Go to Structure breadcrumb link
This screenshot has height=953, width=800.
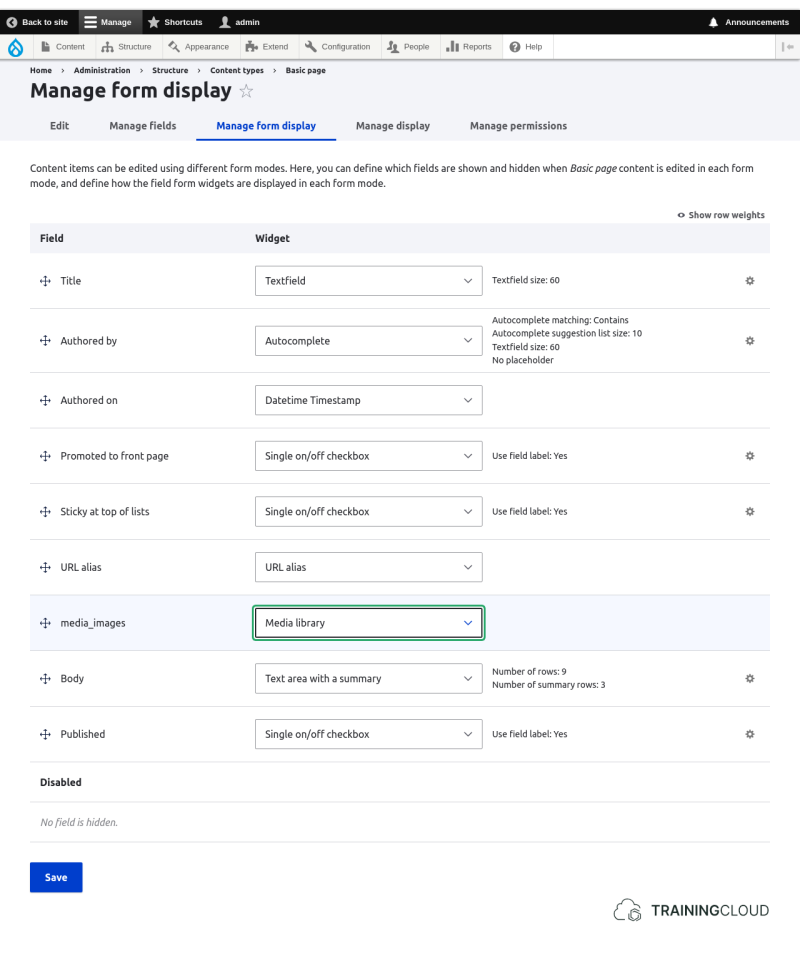(170, 71)
